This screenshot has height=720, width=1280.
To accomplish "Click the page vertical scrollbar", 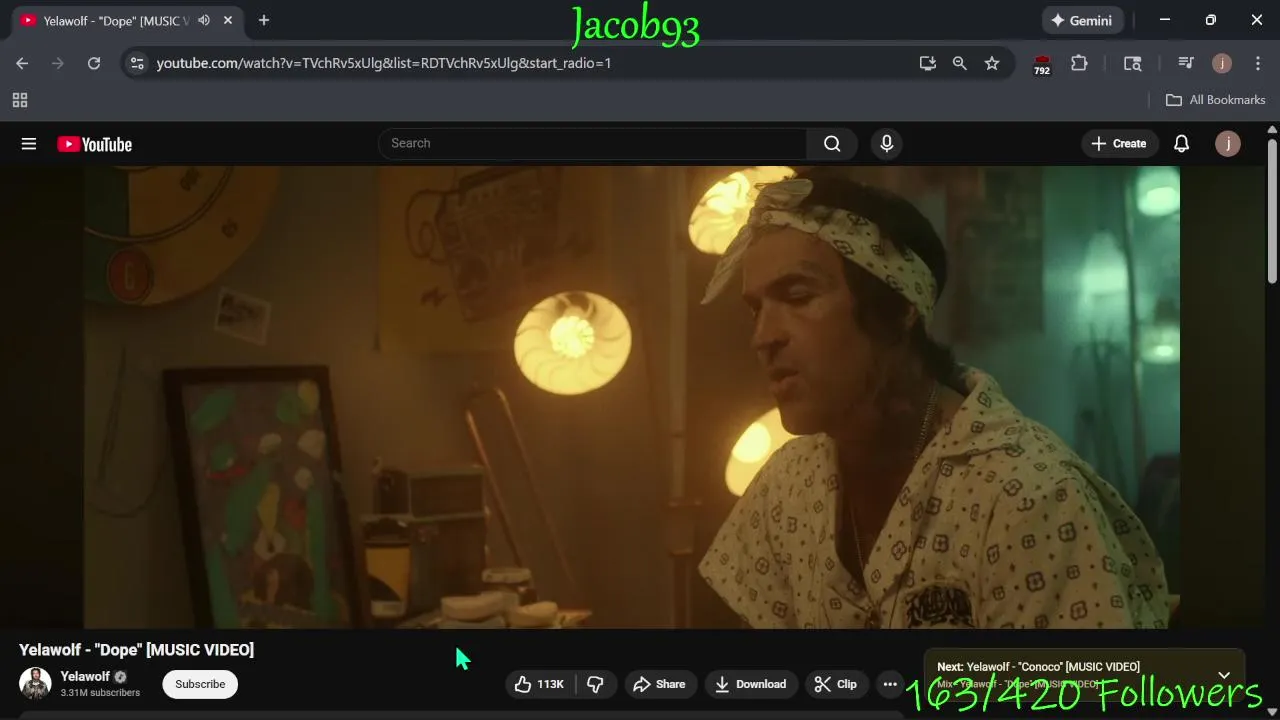I will [1272, 210].
